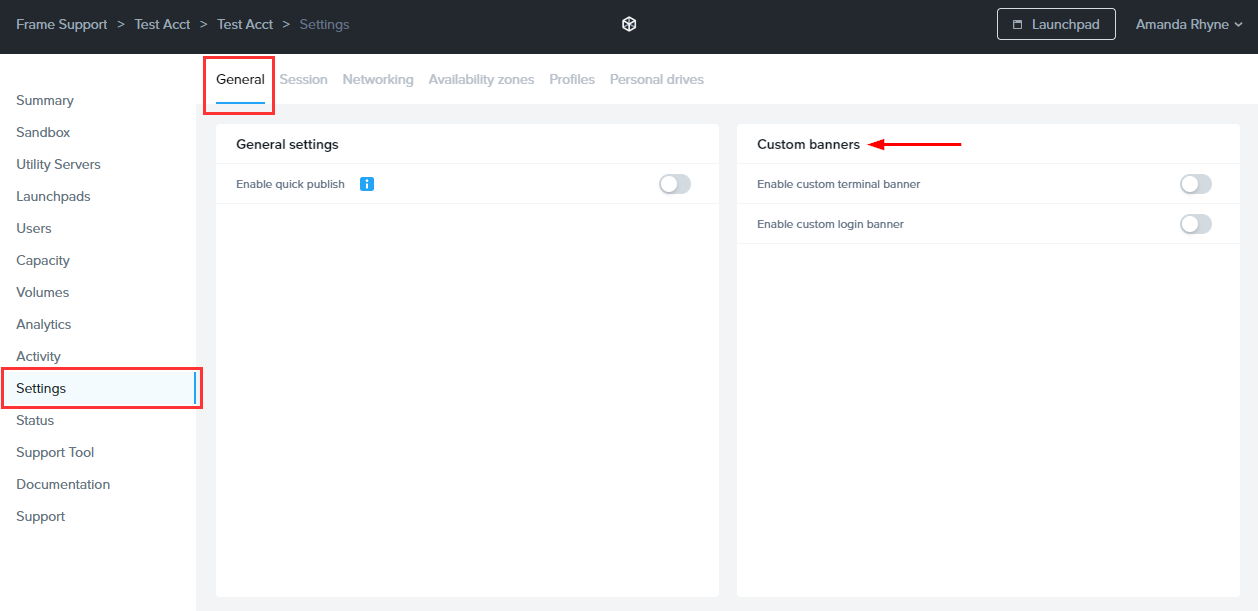Select Users in the sidebar
This screenshot has height=611, width=1258.
pyautogui.click(x=33, y=228)
